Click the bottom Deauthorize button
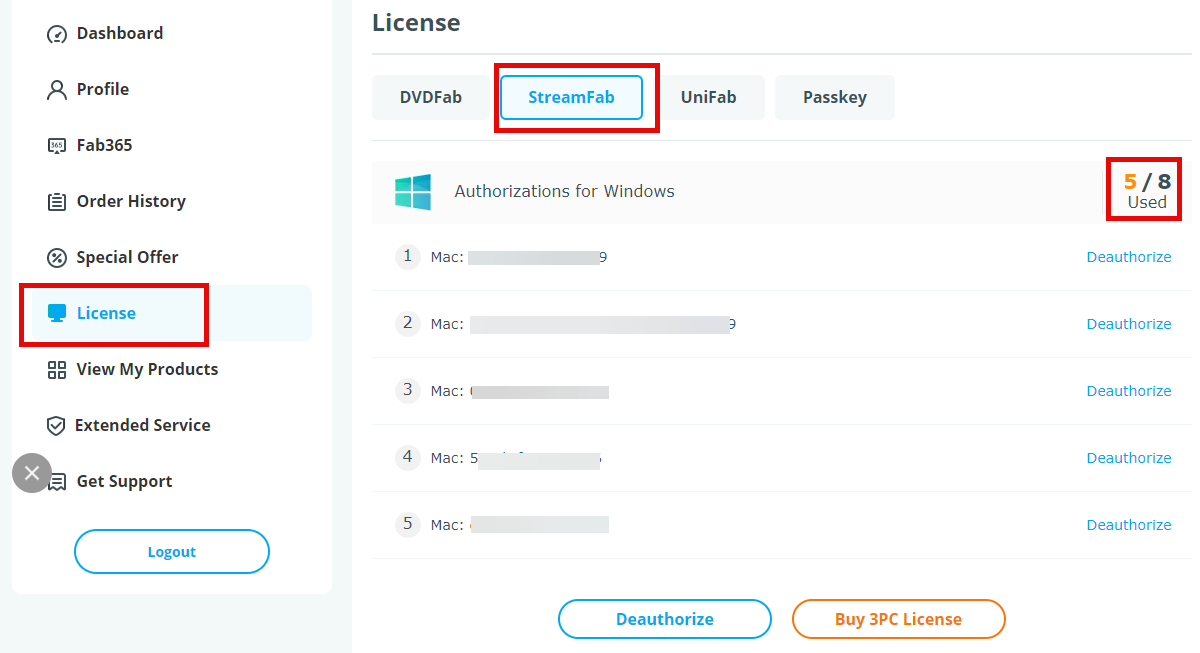Viewport: 1200px width, 653px height. [665, 619]
